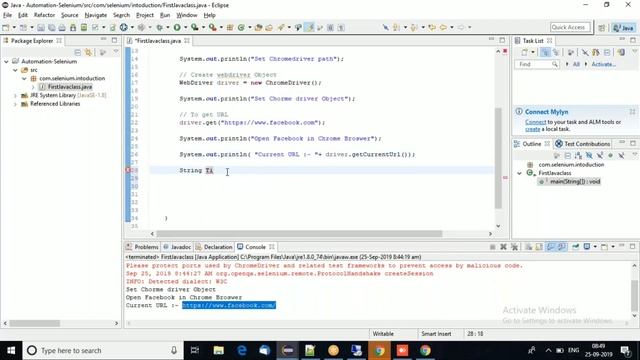Collapse the com.selenium.intoduction package node
This screenshot has height=360, width=640.
coord(24,78)
